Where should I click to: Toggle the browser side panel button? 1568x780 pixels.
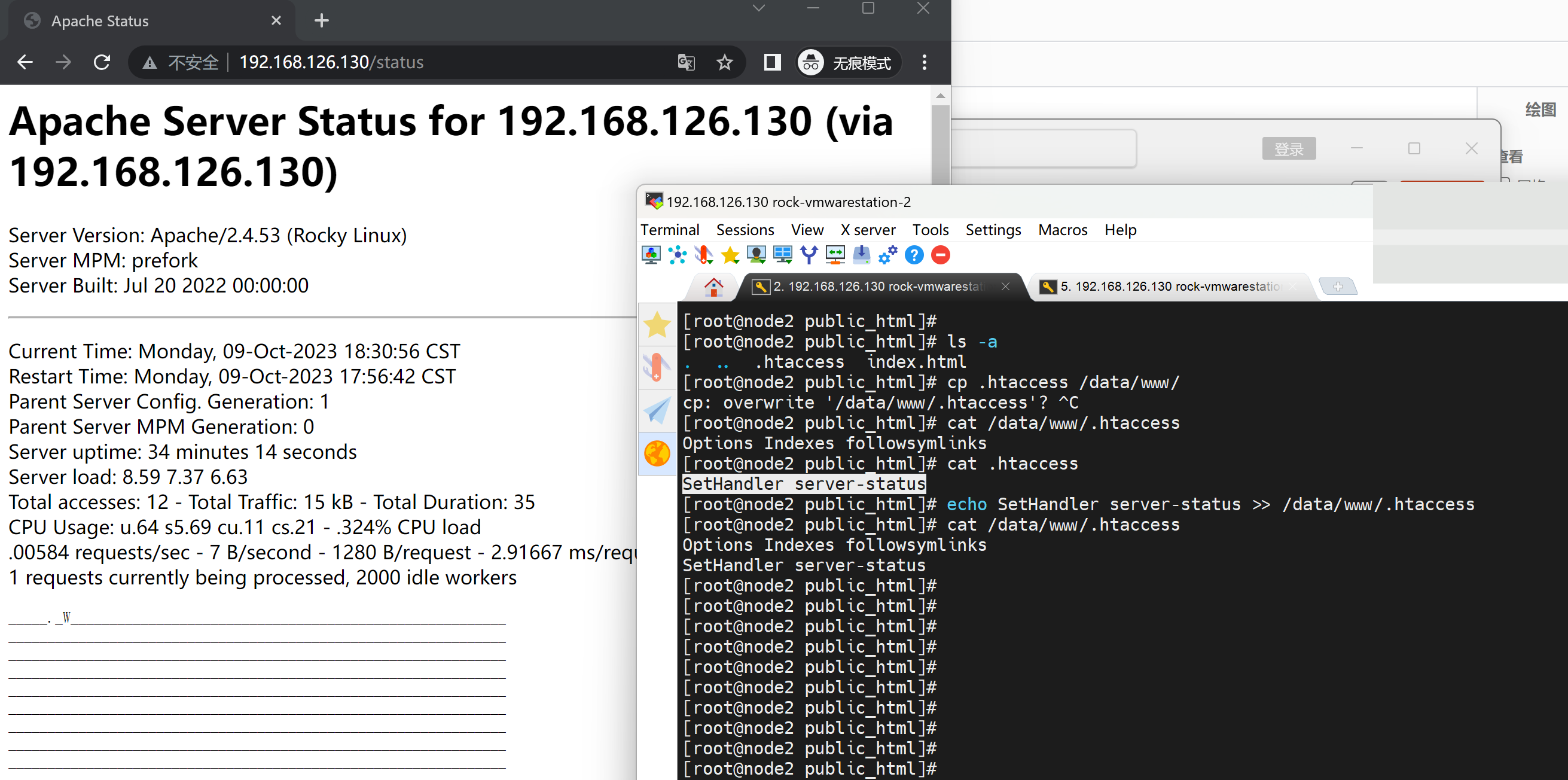pos(772,62)
